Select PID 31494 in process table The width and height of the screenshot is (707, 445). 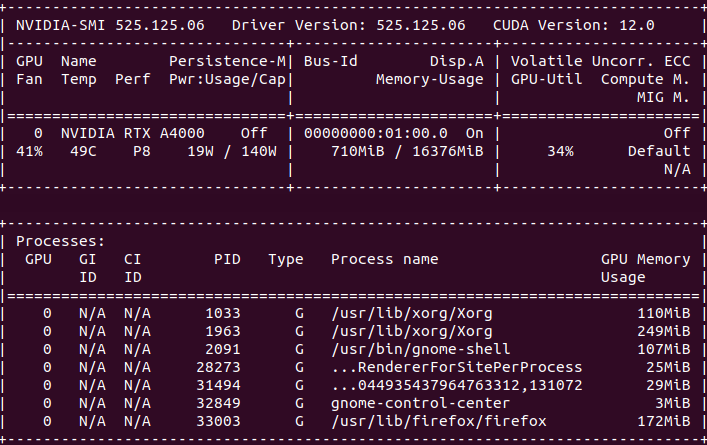[218, 385]
